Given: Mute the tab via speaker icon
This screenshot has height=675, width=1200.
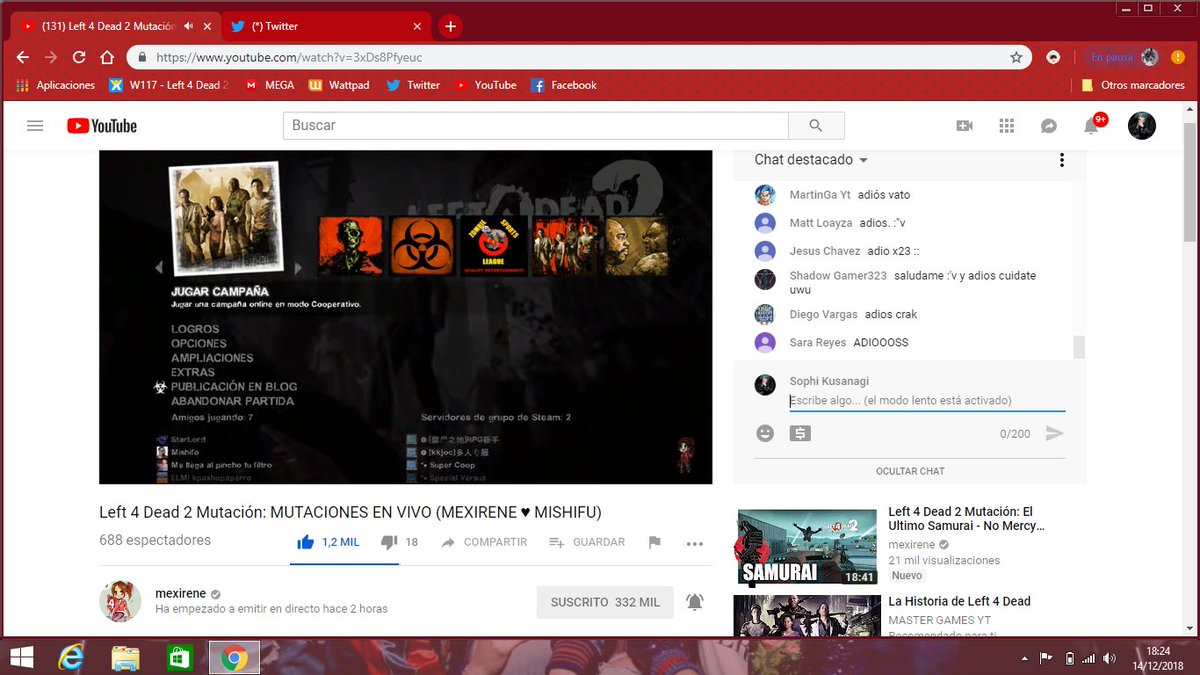Looking at the screenshot, I should pyautogui.click(x=188, y=26).
